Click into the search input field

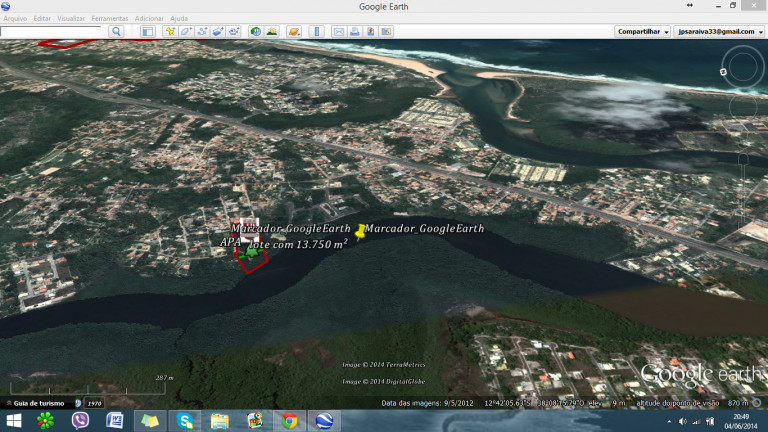point(51,31)
